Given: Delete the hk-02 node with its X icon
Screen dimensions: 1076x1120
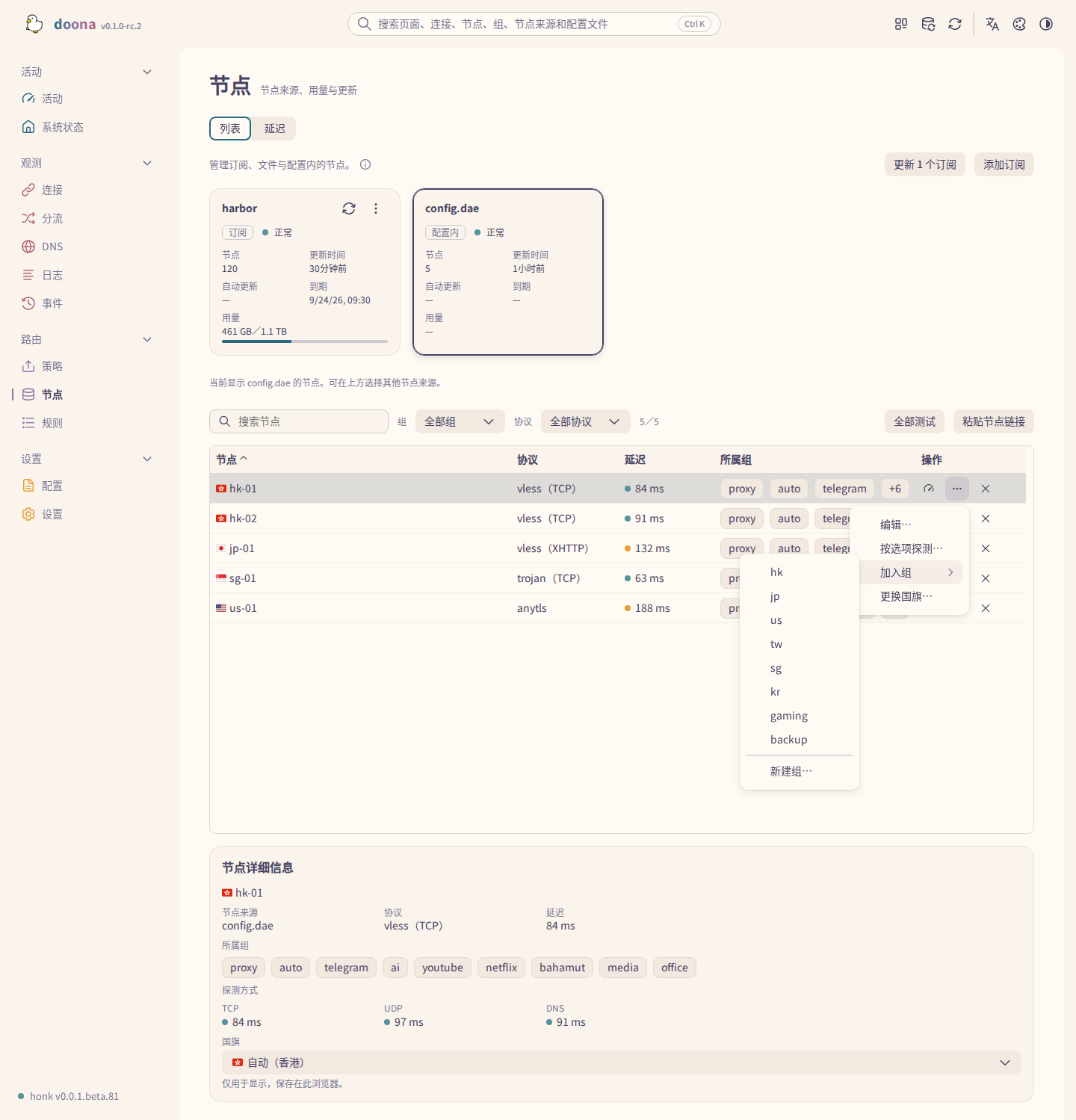Looking at the screenshot, I should pyautogui.click(x=986, y=519).
